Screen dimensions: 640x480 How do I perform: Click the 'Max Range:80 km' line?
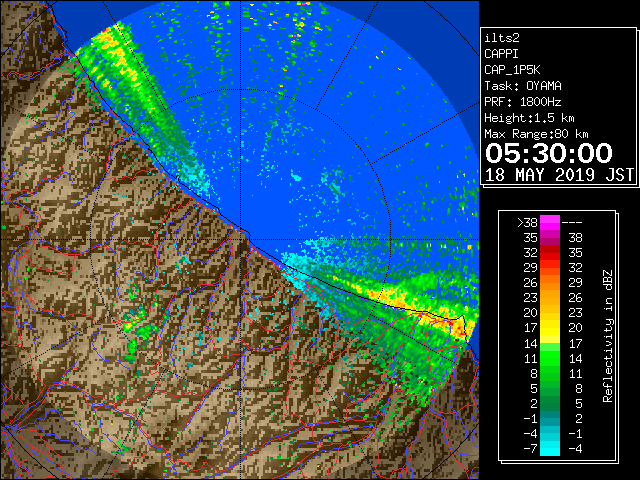pos(536,134)
